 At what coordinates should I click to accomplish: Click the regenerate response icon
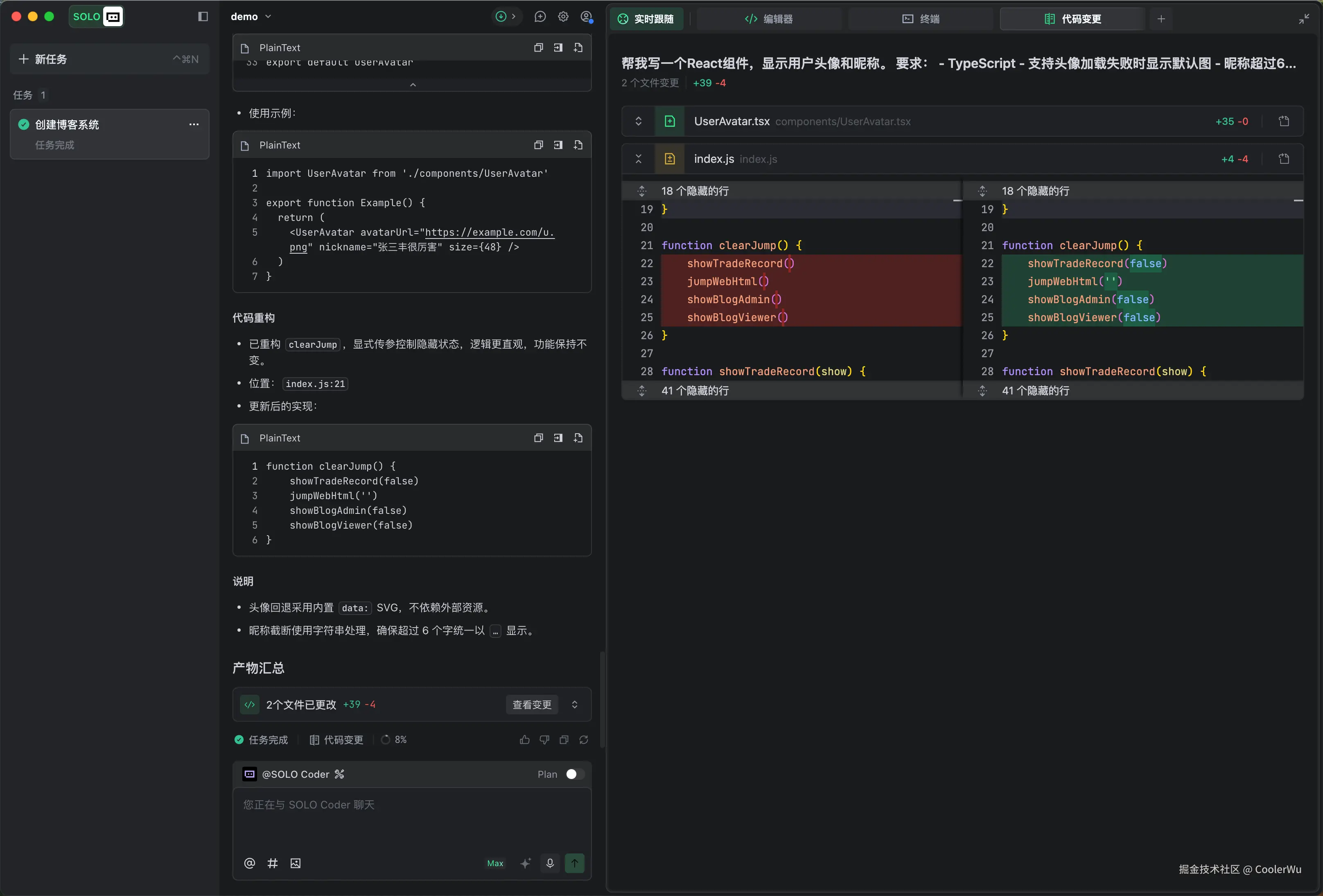(583, 740)
